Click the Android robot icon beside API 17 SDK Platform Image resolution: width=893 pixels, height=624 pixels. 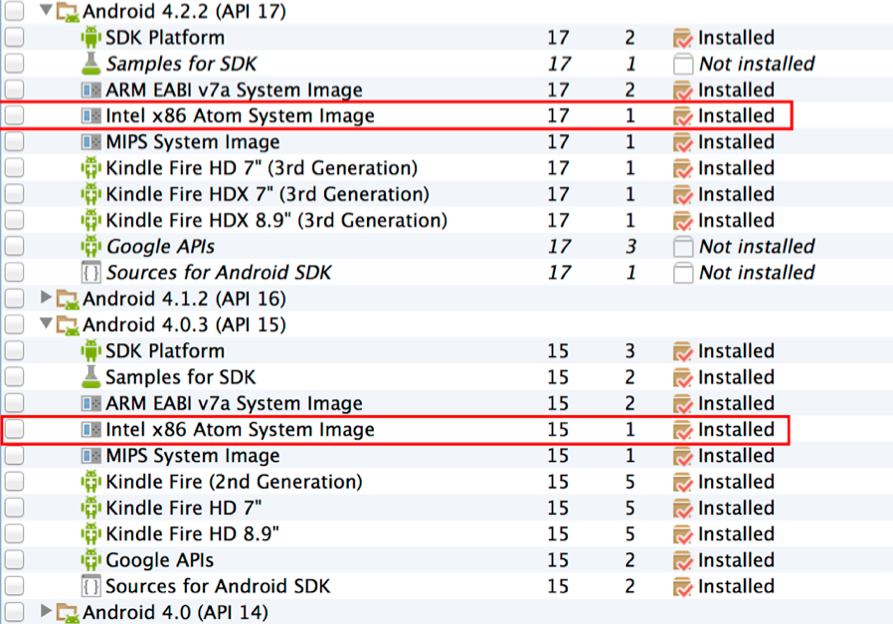coord(91,38)
